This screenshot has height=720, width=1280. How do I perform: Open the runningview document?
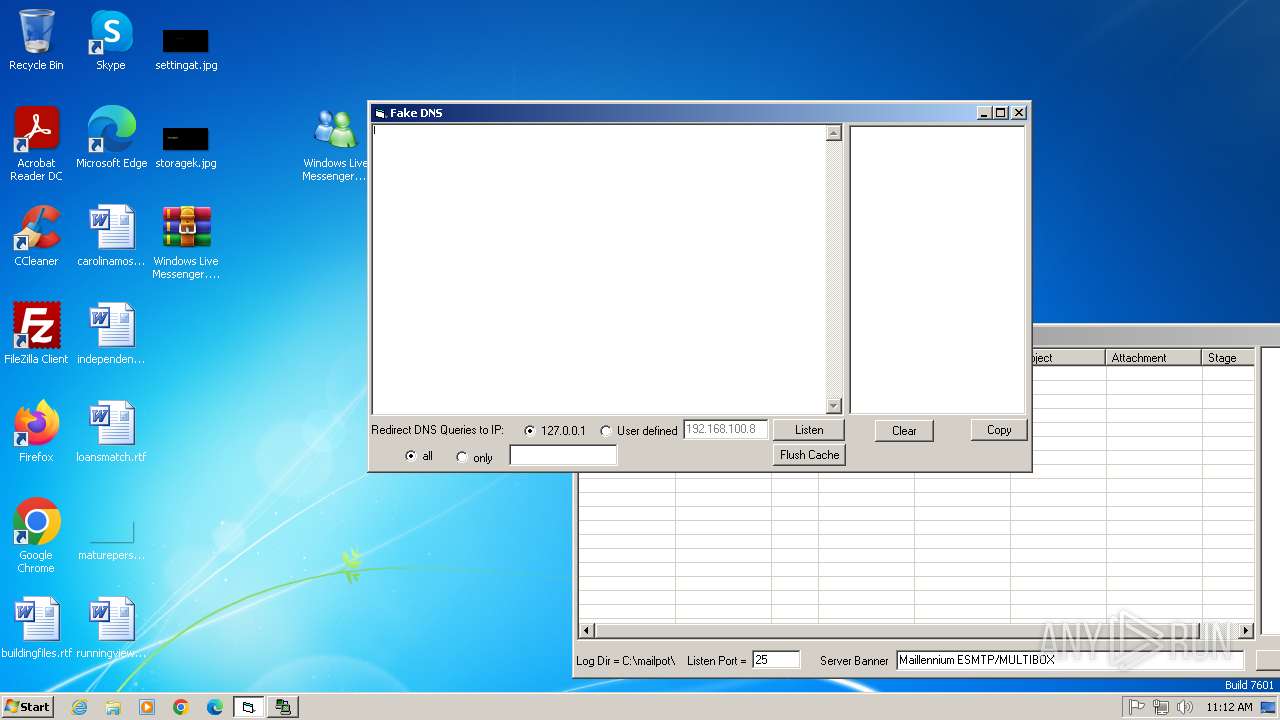[x=111, y=628]
